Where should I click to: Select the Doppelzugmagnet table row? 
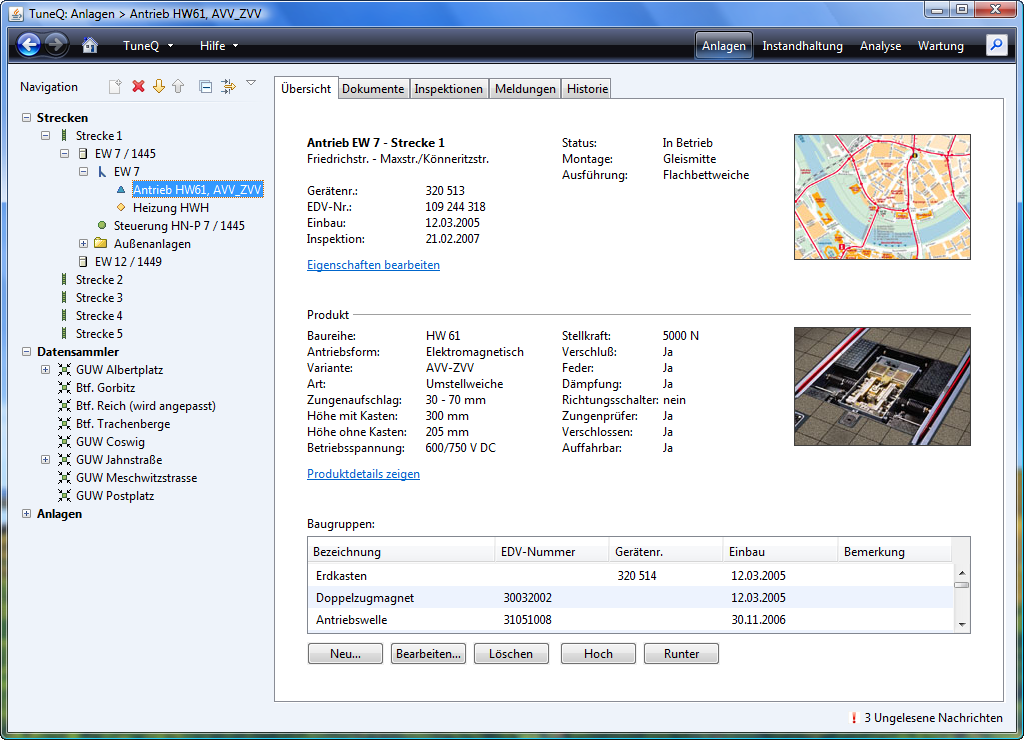click(630, 598)
